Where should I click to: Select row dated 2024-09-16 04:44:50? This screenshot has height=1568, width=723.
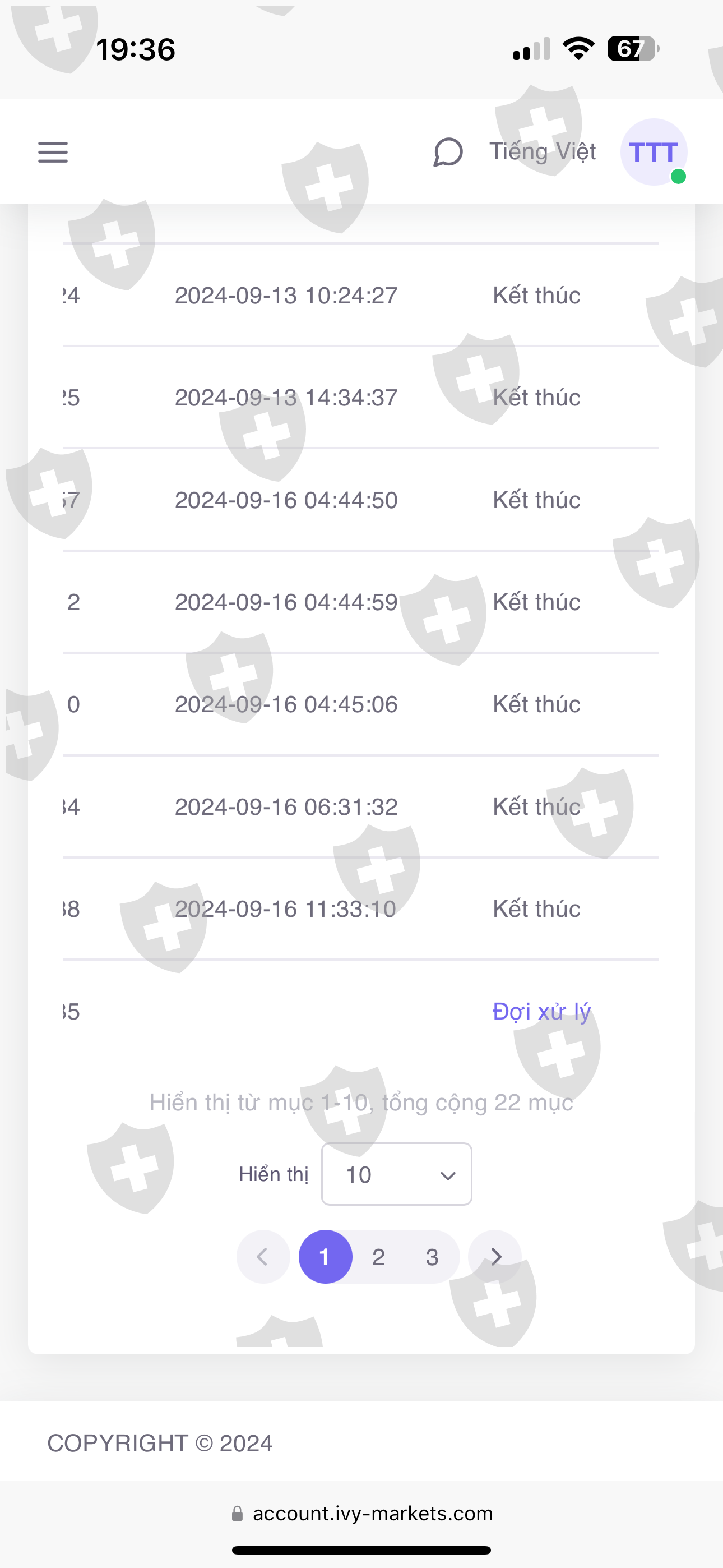pos(286,500)
